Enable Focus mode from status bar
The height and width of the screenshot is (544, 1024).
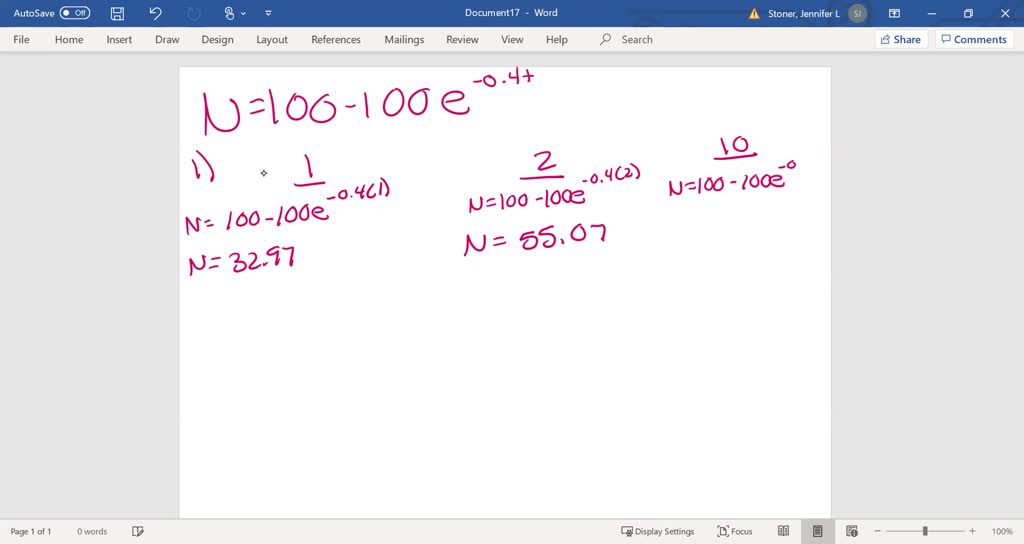pos(735,531)
